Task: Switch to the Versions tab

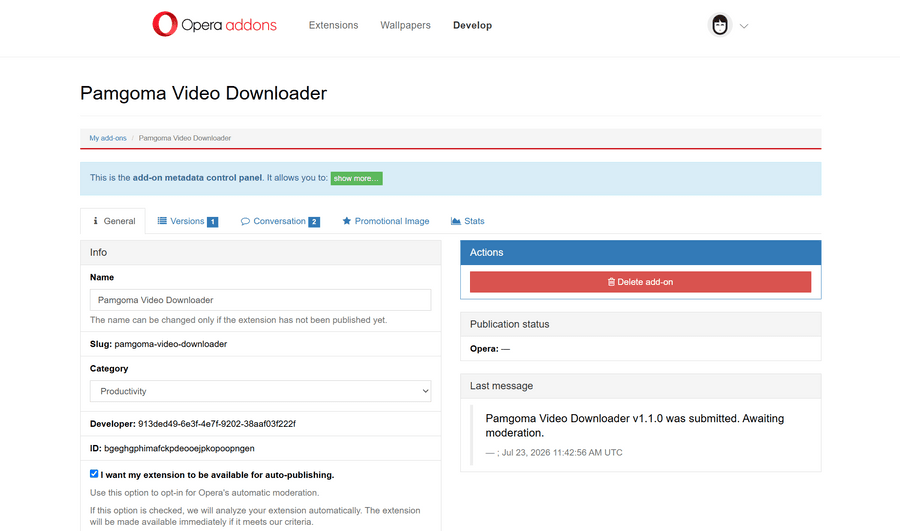Action: 188,221
